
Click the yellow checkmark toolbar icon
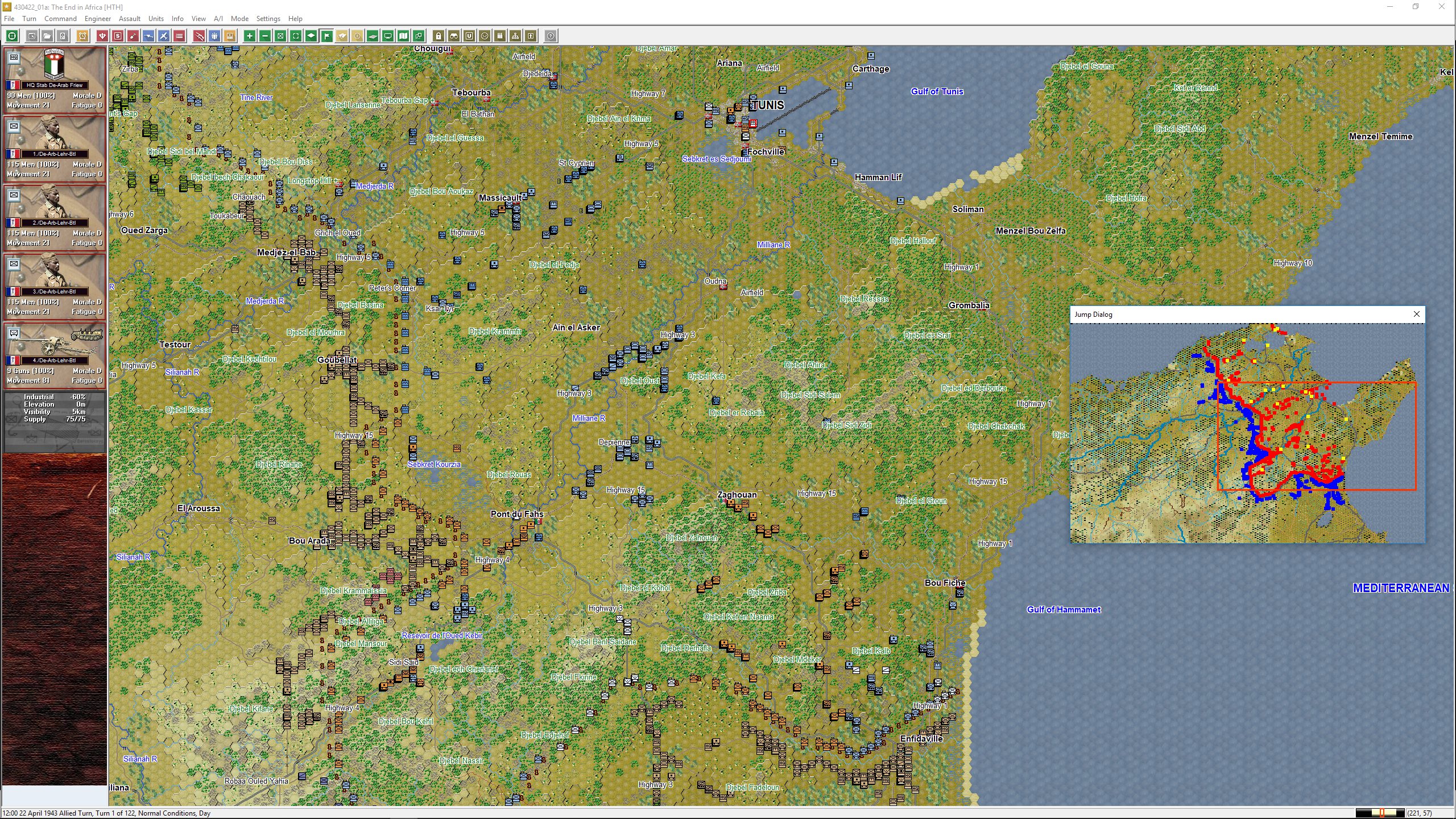coord(342,36)
